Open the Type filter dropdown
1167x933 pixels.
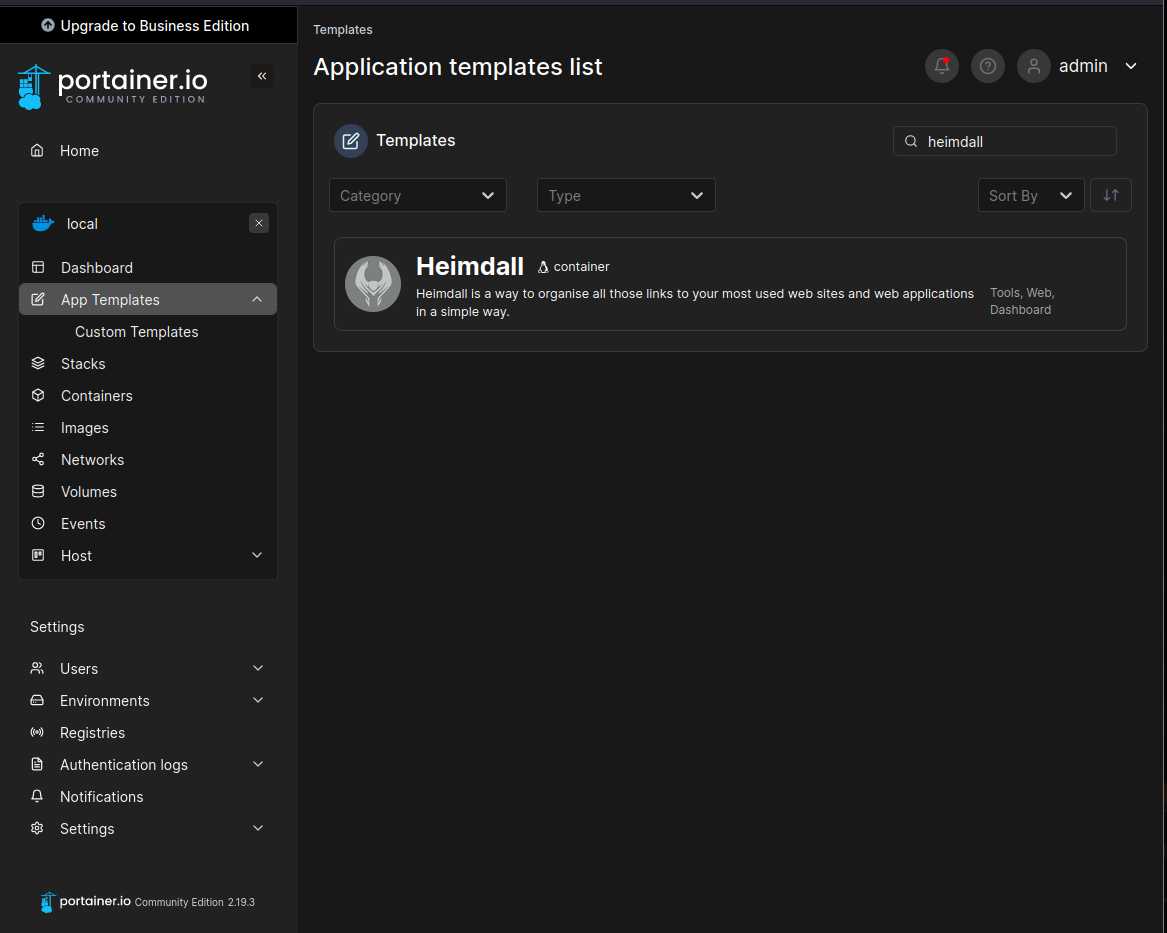pos(626,195)
